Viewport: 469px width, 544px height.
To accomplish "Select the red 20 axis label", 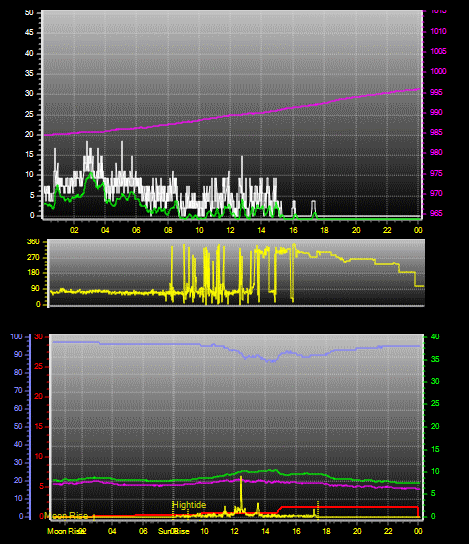I will click(x=39, y=397).
